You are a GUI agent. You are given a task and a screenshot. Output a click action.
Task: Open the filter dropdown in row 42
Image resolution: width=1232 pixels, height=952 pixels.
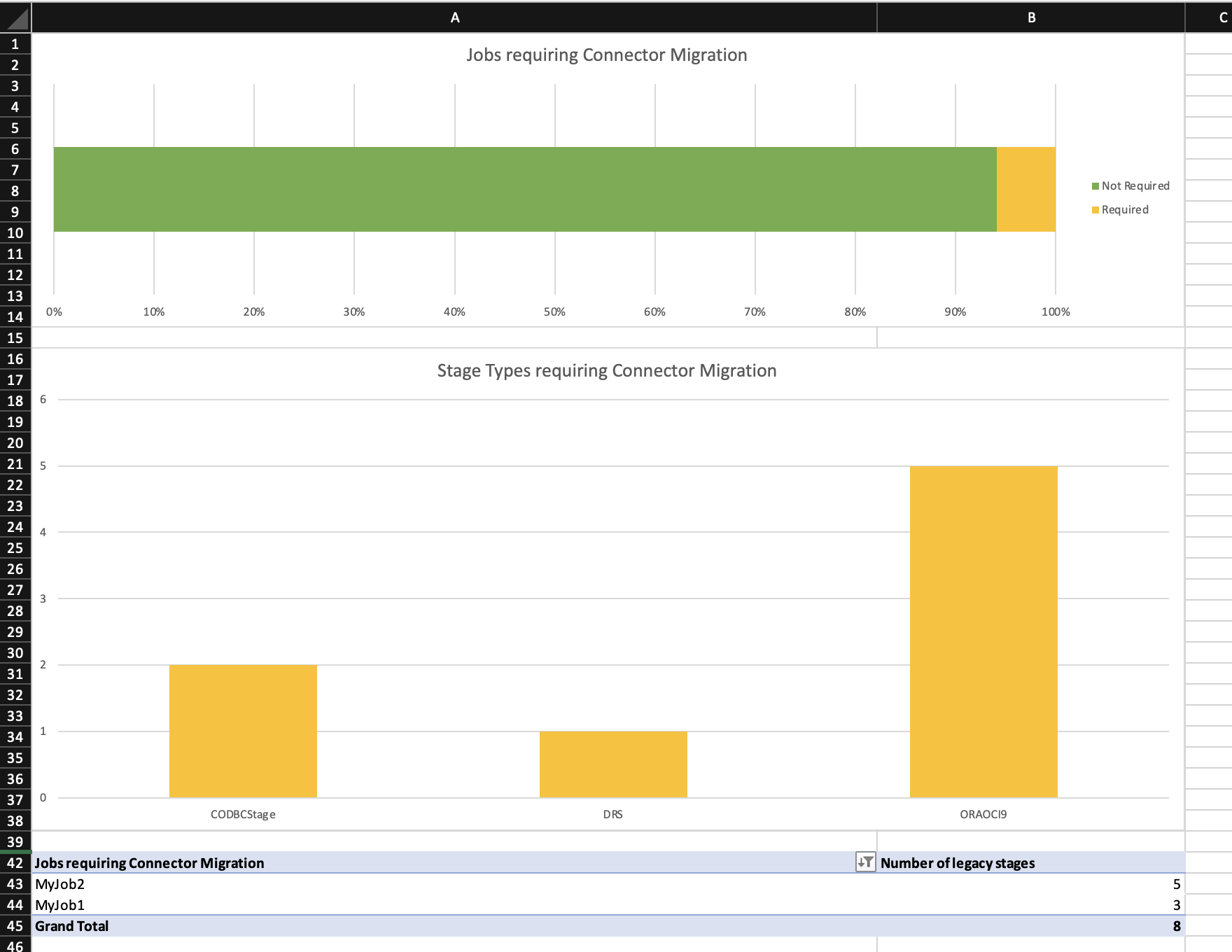pos(865,862)
